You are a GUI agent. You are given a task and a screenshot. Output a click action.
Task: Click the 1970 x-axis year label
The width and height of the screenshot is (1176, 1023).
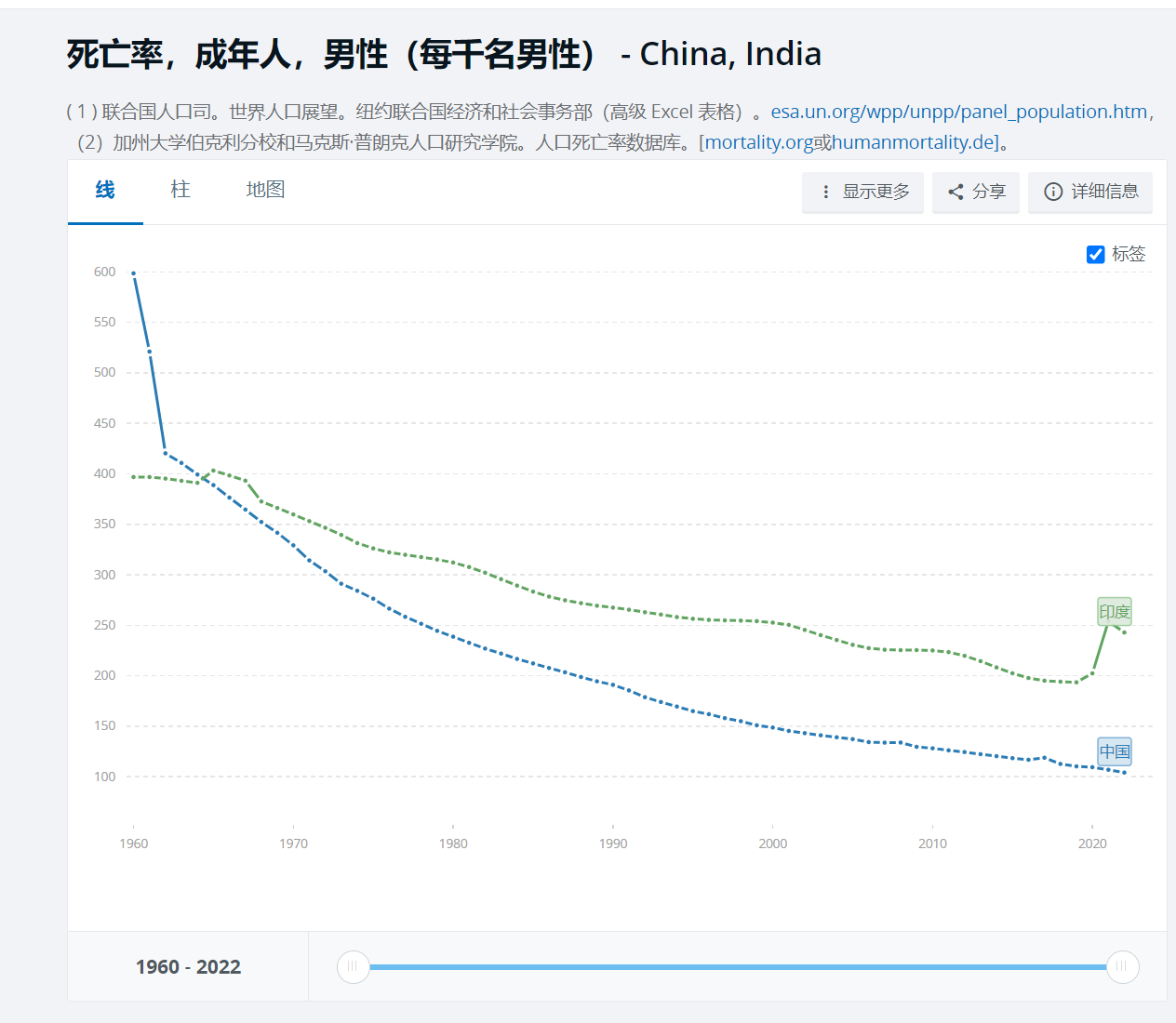(x=293, y=844)
